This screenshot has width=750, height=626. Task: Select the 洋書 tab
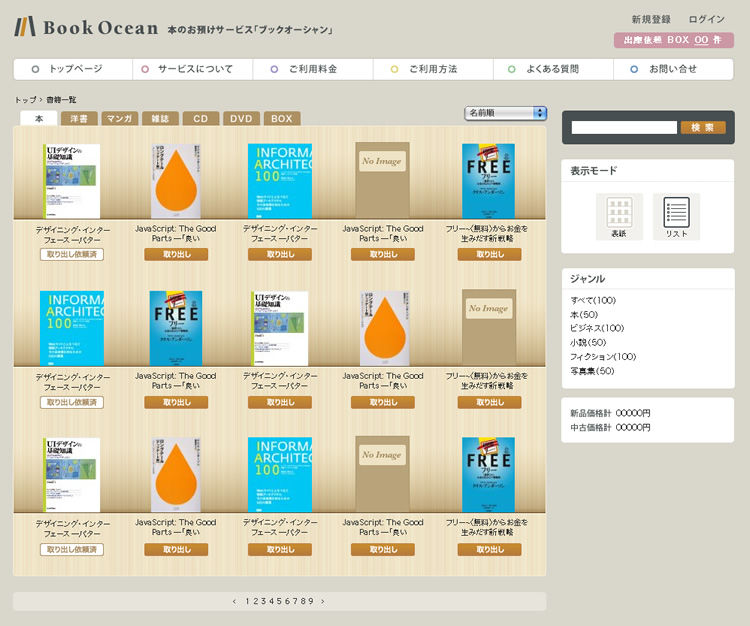point(79,118)
